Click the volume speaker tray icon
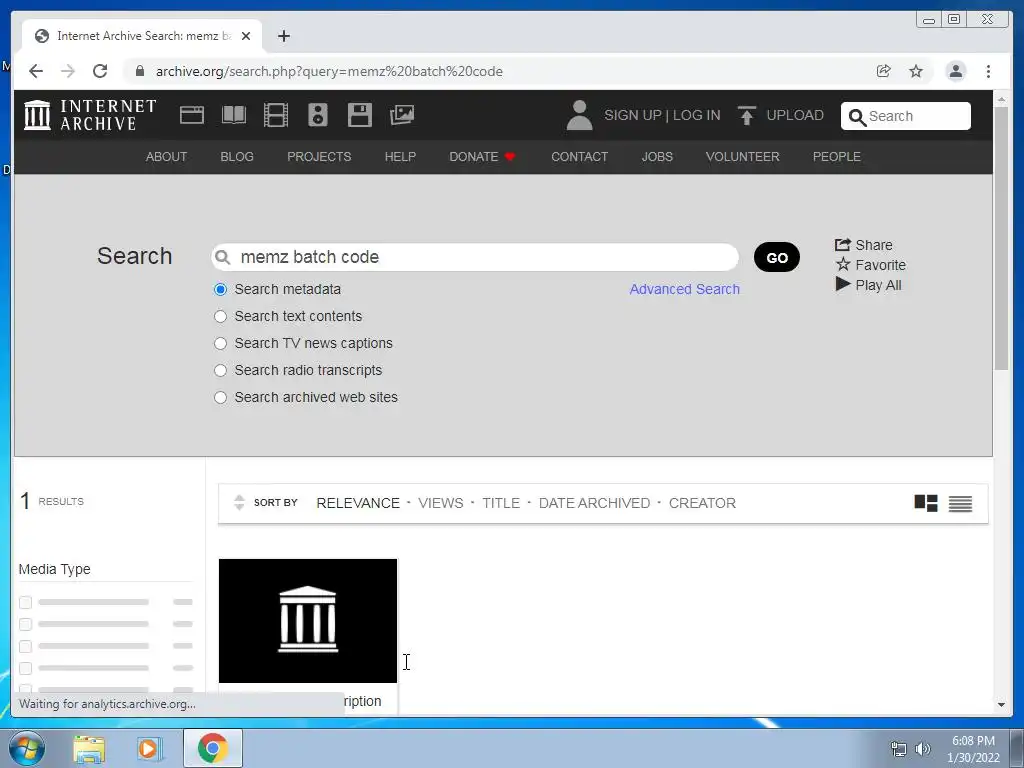Viewport: 1024px width, 768px height. (x=923, y=749)
